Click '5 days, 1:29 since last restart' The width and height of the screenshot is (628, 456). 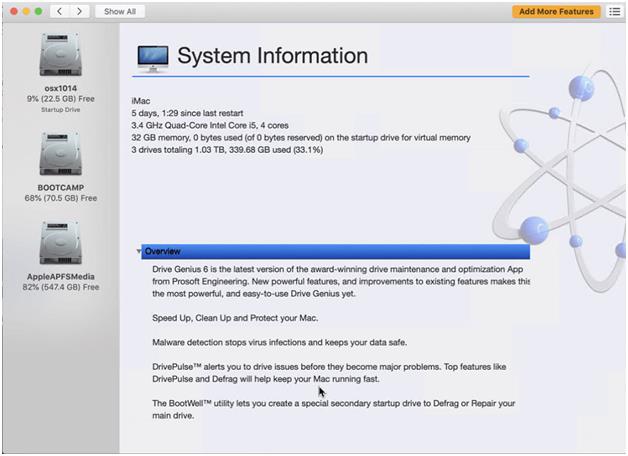click(187, 113)
